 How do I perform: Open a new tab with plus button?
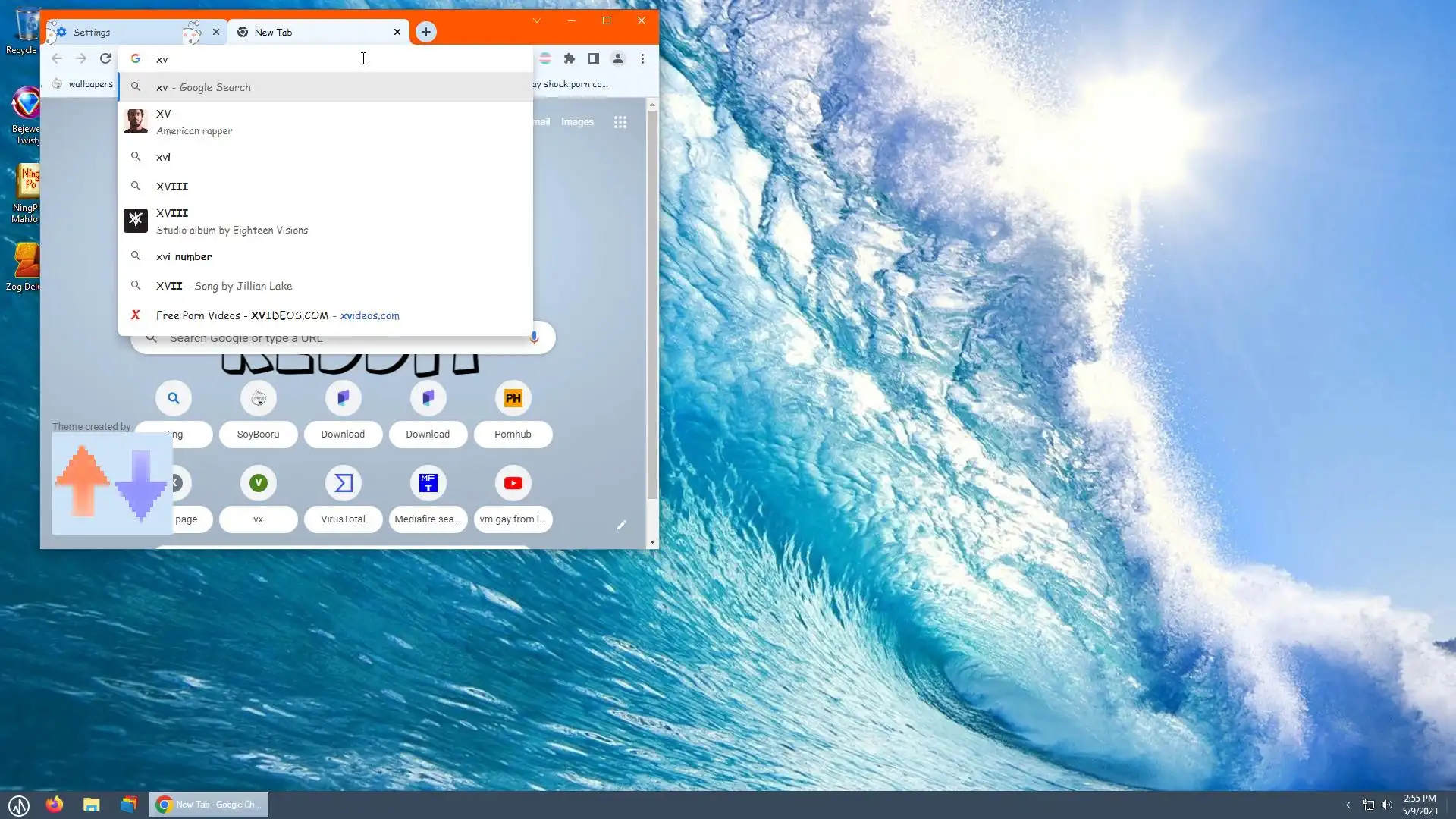point(426,32)
